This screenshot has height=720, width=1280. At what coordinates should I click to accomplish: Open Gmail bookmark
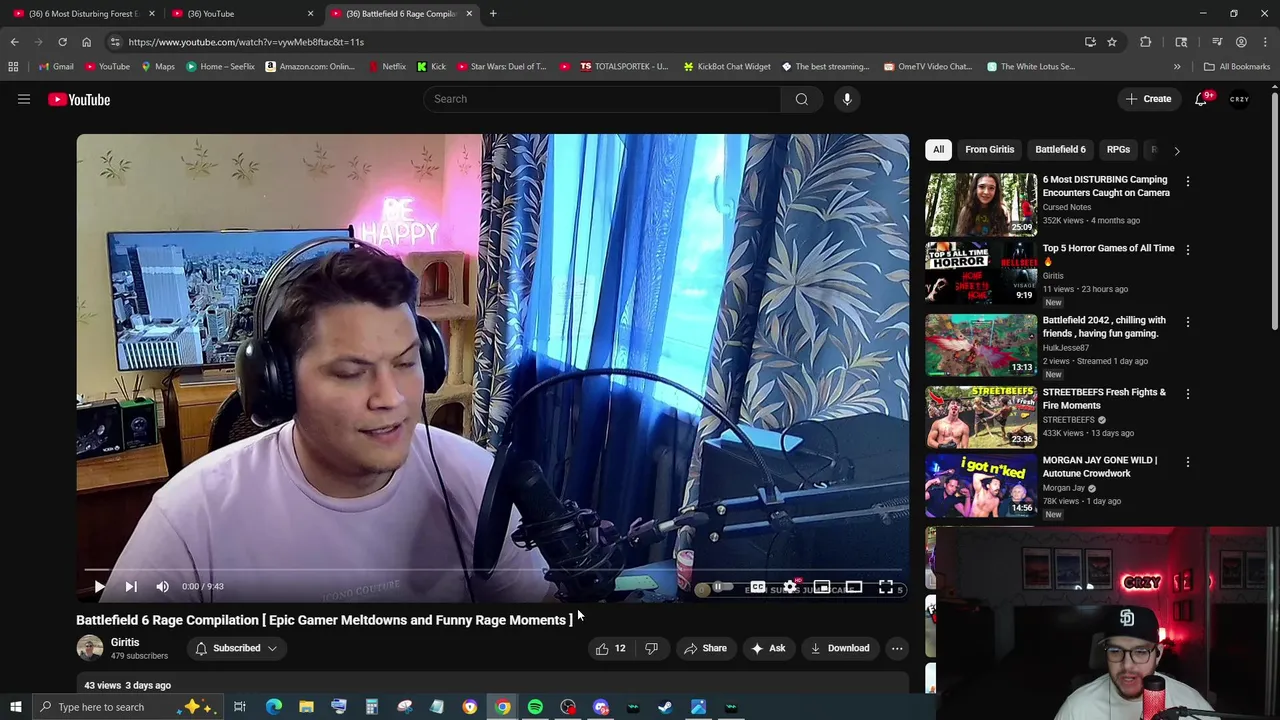[56, 67]
